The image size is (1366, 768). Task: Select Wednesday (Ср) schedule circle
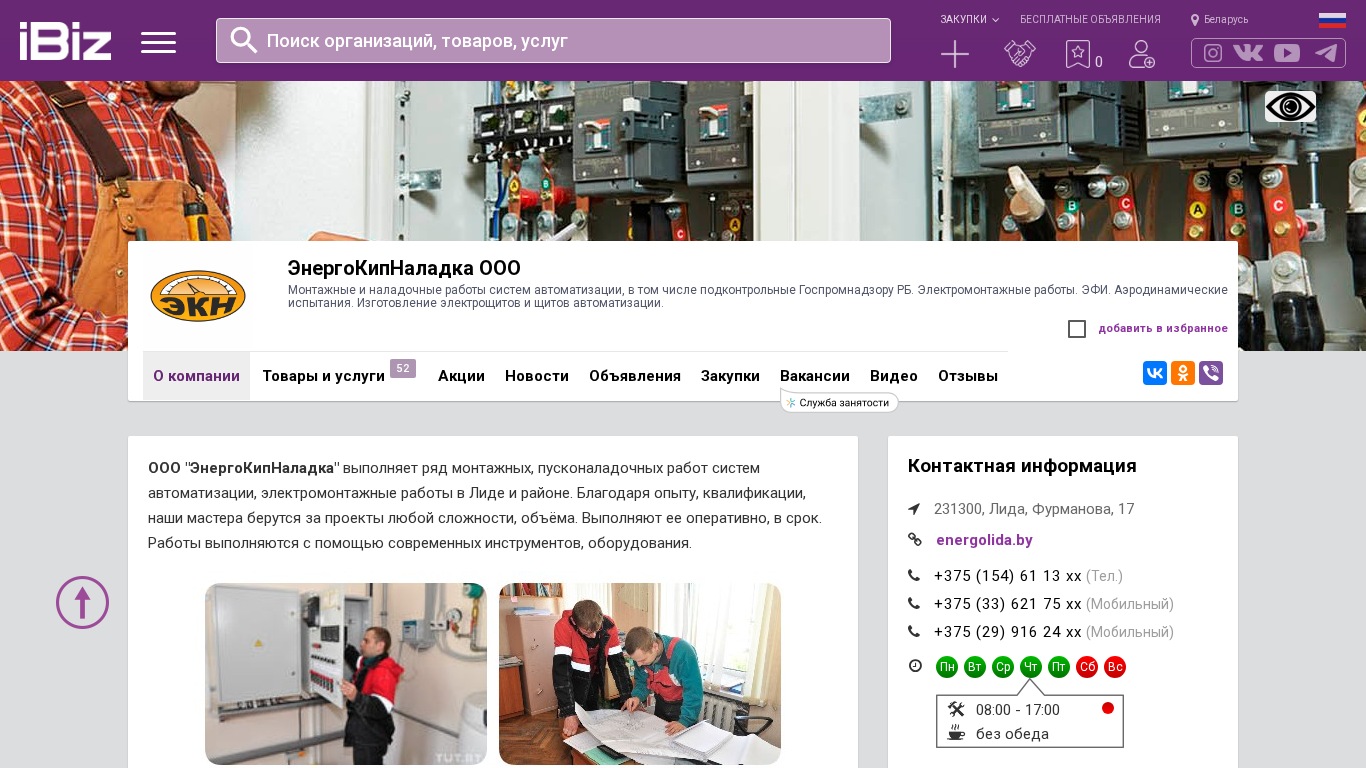pyautogui.click(x=1003, y=667)
